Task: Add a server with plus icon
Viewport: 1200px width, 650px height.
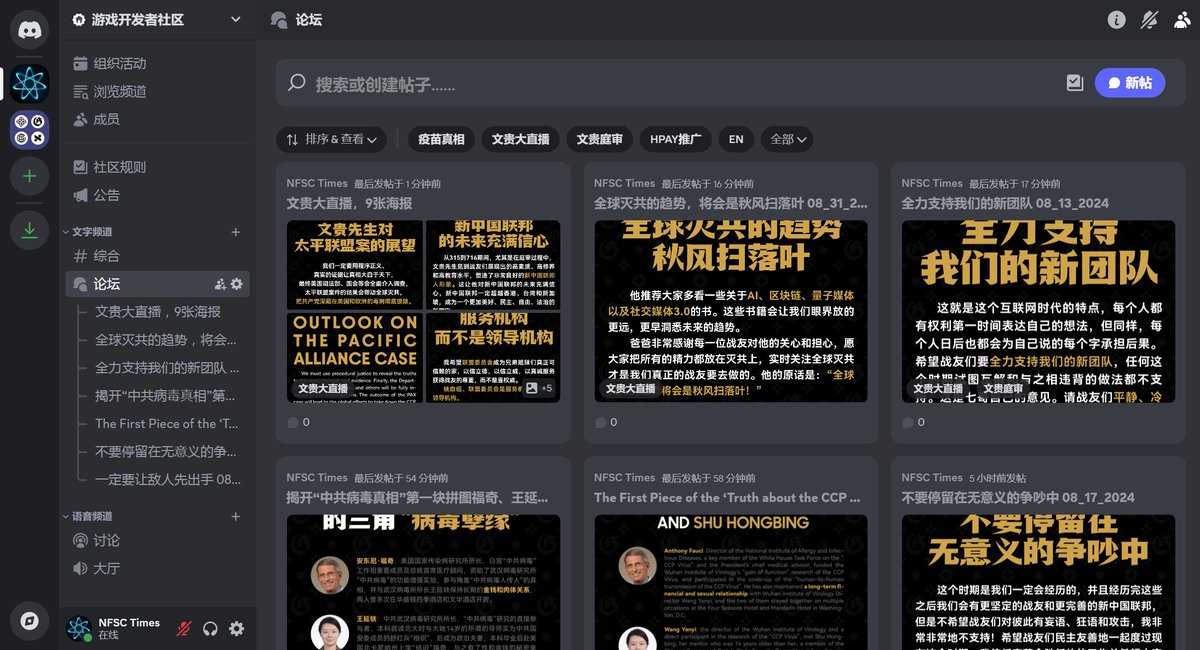Action: tap(30, 176)
